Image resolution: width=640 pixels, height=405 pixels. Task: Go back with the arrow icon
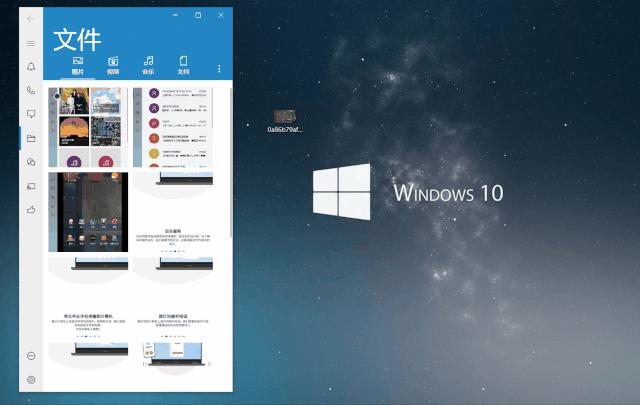click(31, 19)
